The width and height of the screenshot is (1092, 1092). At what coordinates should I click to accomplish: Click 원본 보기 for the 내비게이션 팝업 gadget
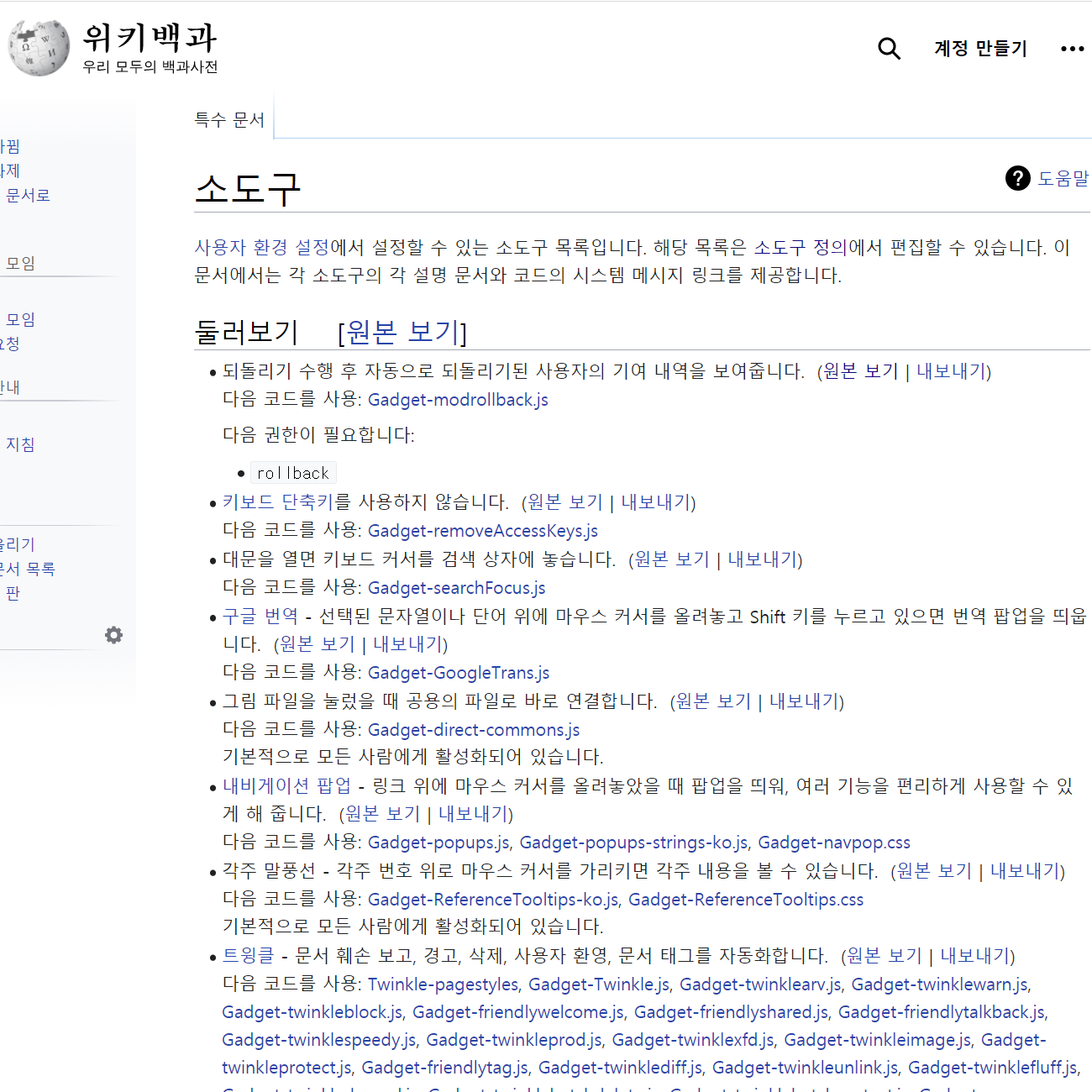(x=382, y=814)
